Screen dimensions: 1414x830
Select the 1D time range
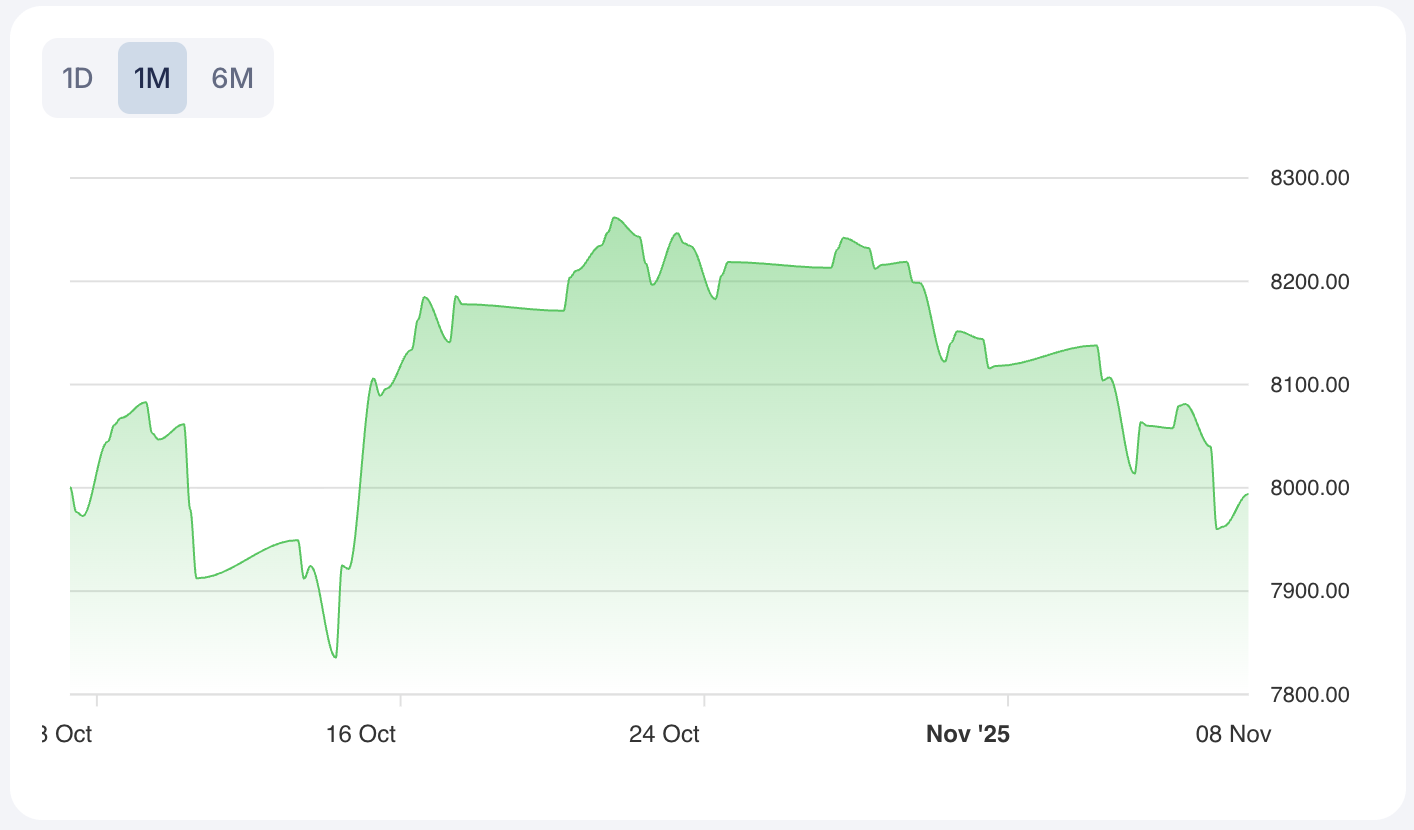click(78, 78)
